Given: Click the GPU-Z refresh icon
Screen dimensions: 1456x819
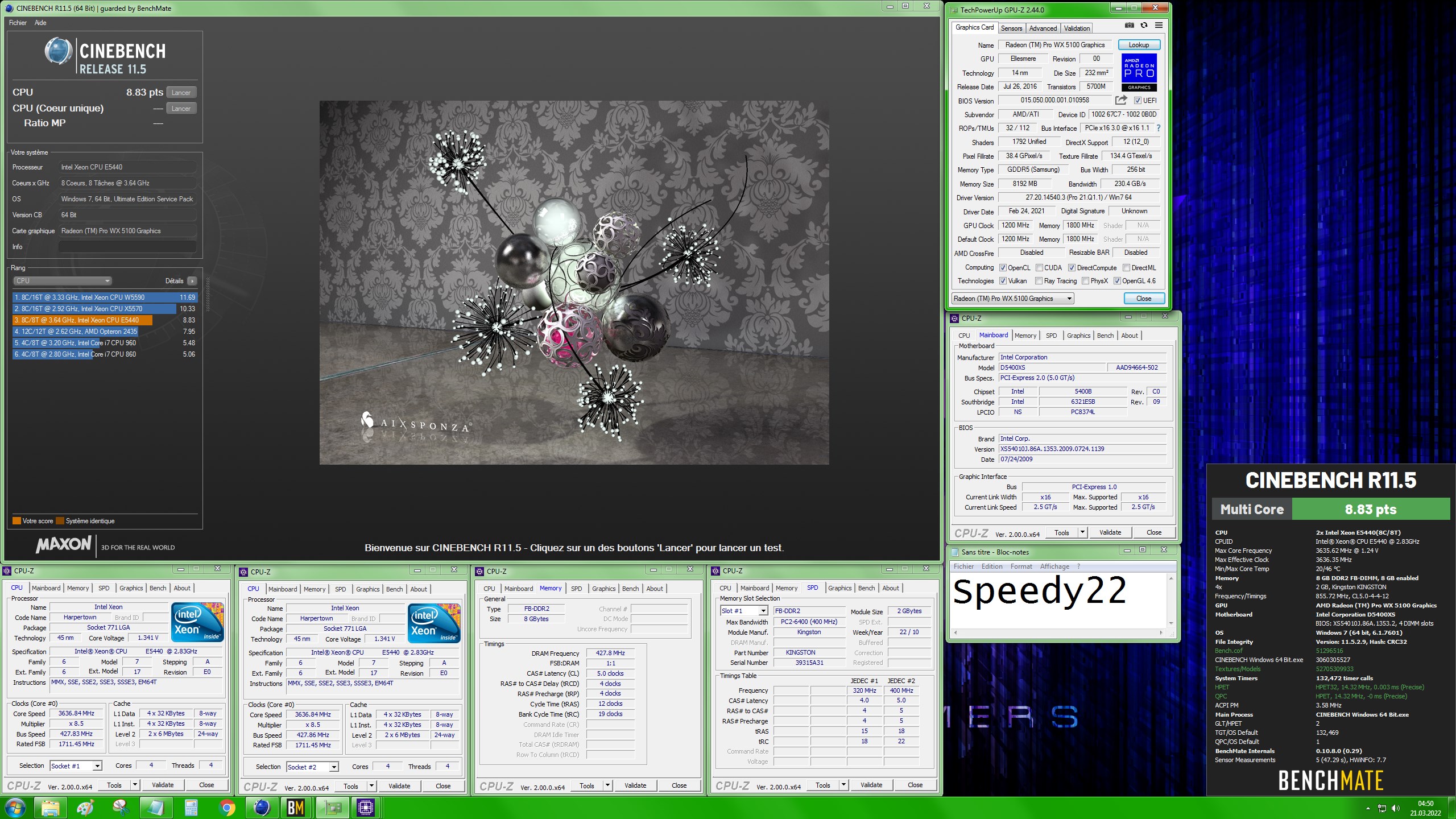Looking at the screenshot, I should 1144,26.
